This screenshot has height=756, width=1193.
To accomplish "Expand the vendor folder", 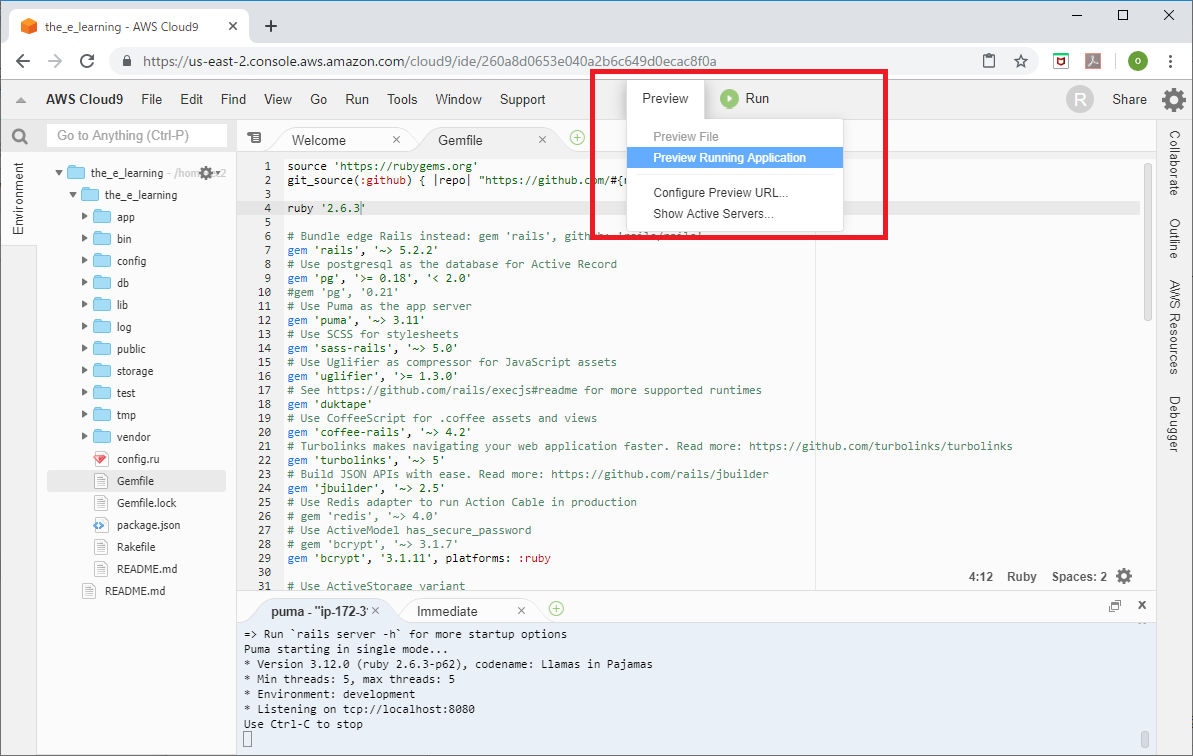I will tap(84, 437).
